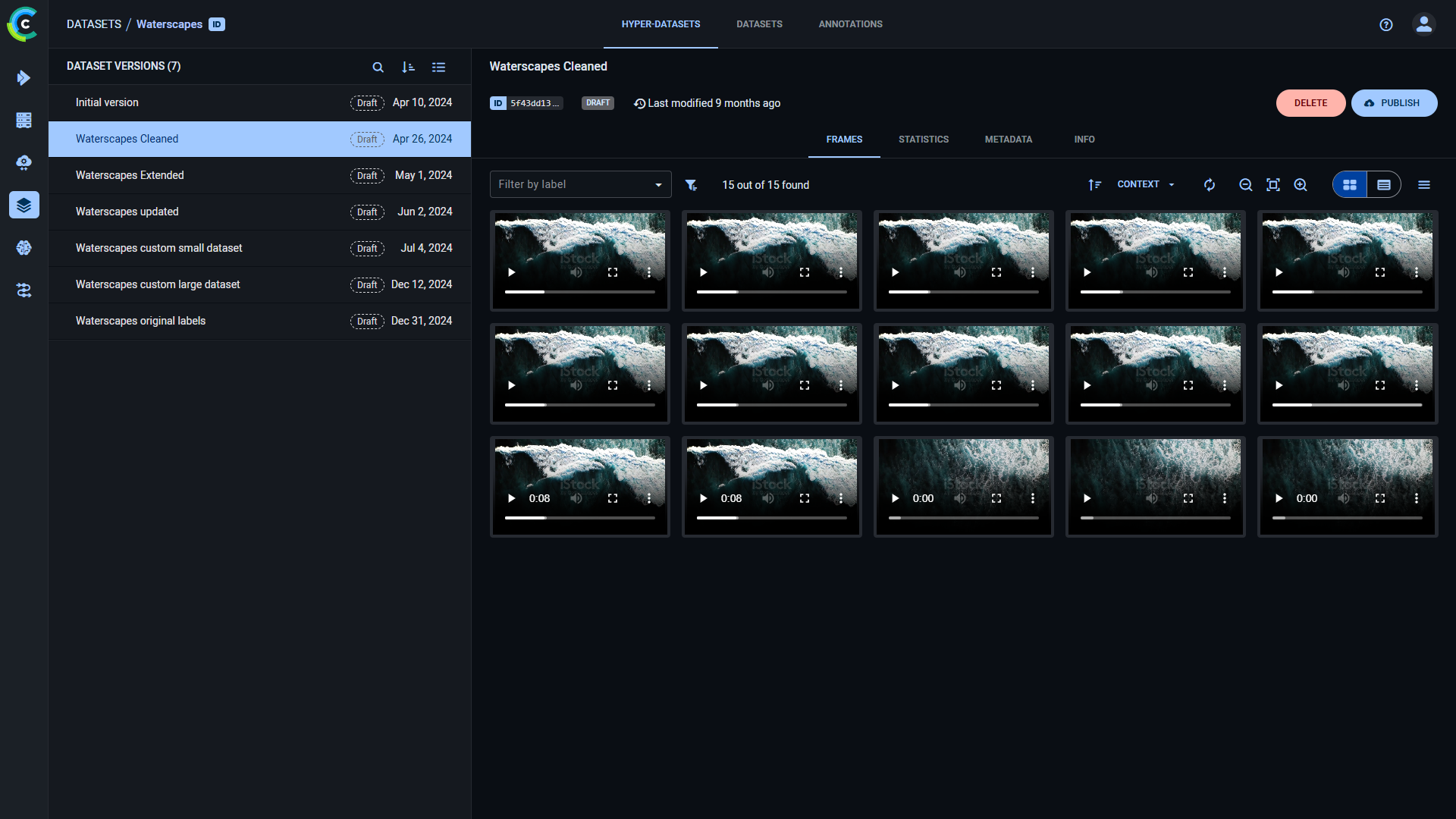Image resolution: width=1456 pixels, height=819 pixels.
Task: Switch to list view in the view toggle
Action: tap(1384, 184)
